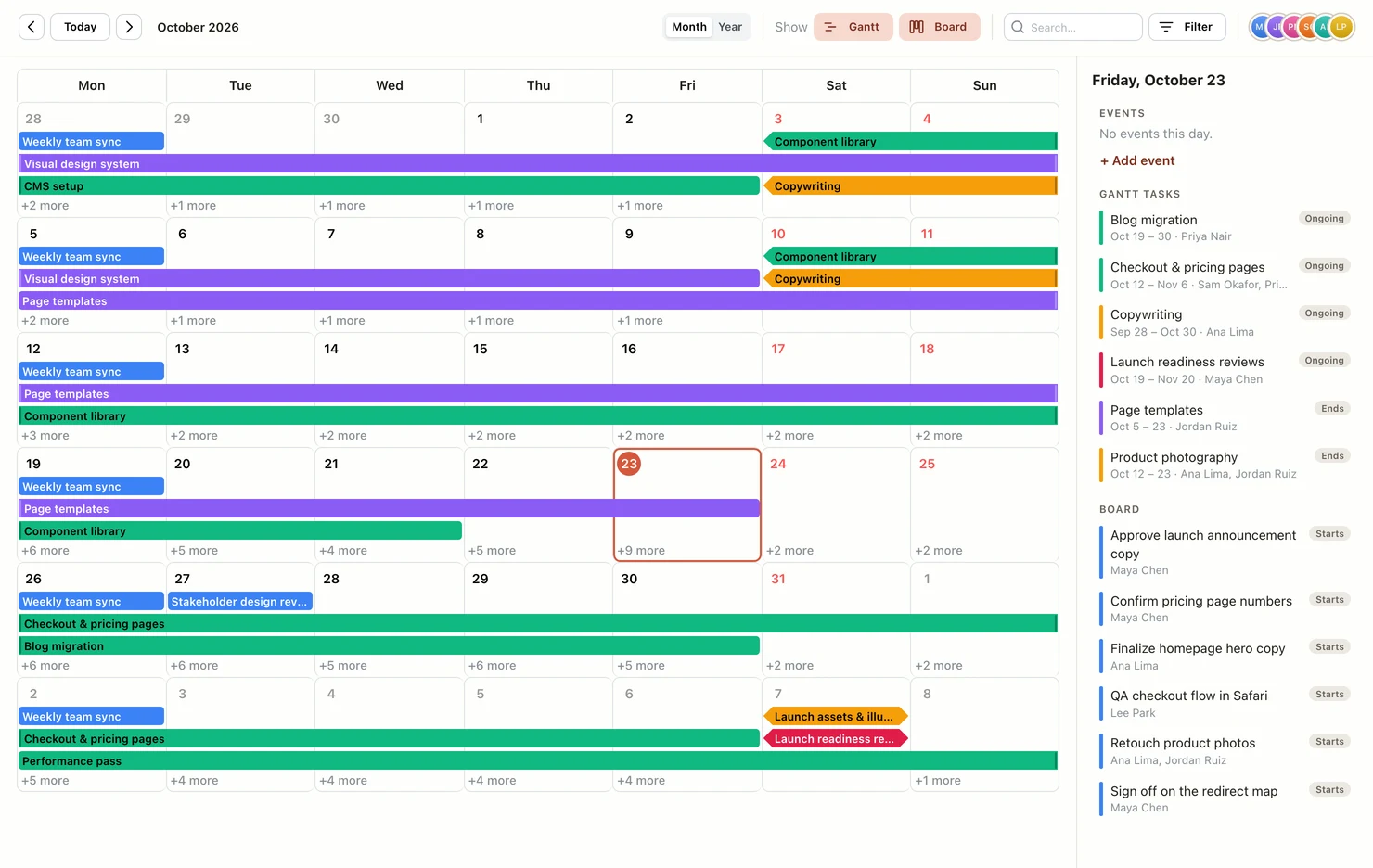
Task: Open Launch readiness bar on November 7
Action: coord(835,739)
